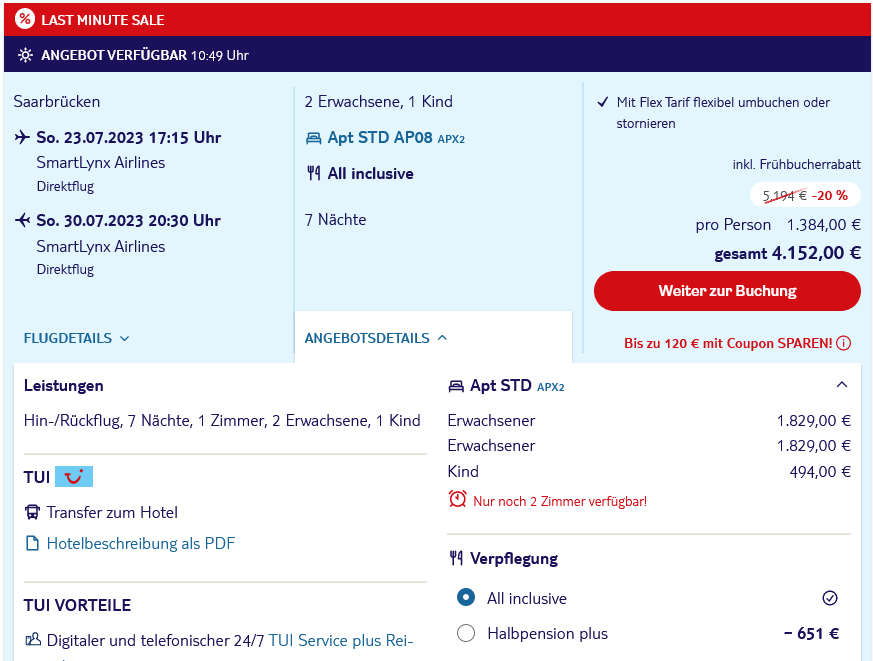Click the TUI smile logo
Screen dimensions: 873x661
pyautogui.click(x=74, y=477)
